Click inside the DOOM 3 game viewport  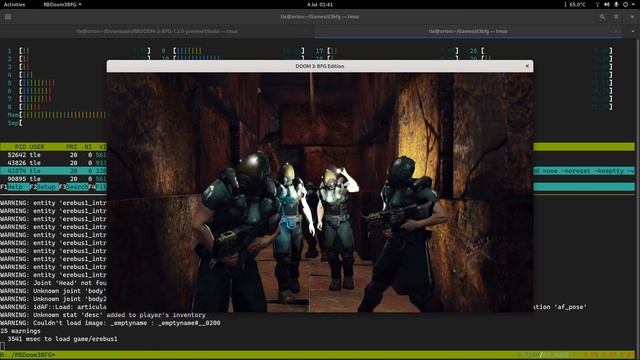point(320,192)
